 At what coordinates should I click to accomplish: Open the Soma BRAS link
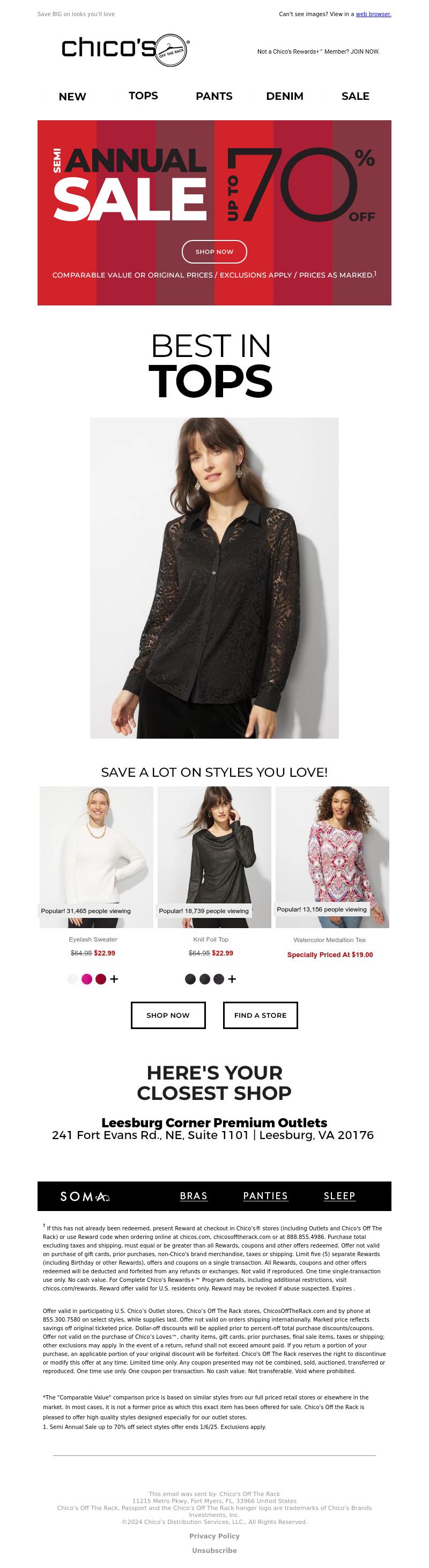(x=194, y=1196)
